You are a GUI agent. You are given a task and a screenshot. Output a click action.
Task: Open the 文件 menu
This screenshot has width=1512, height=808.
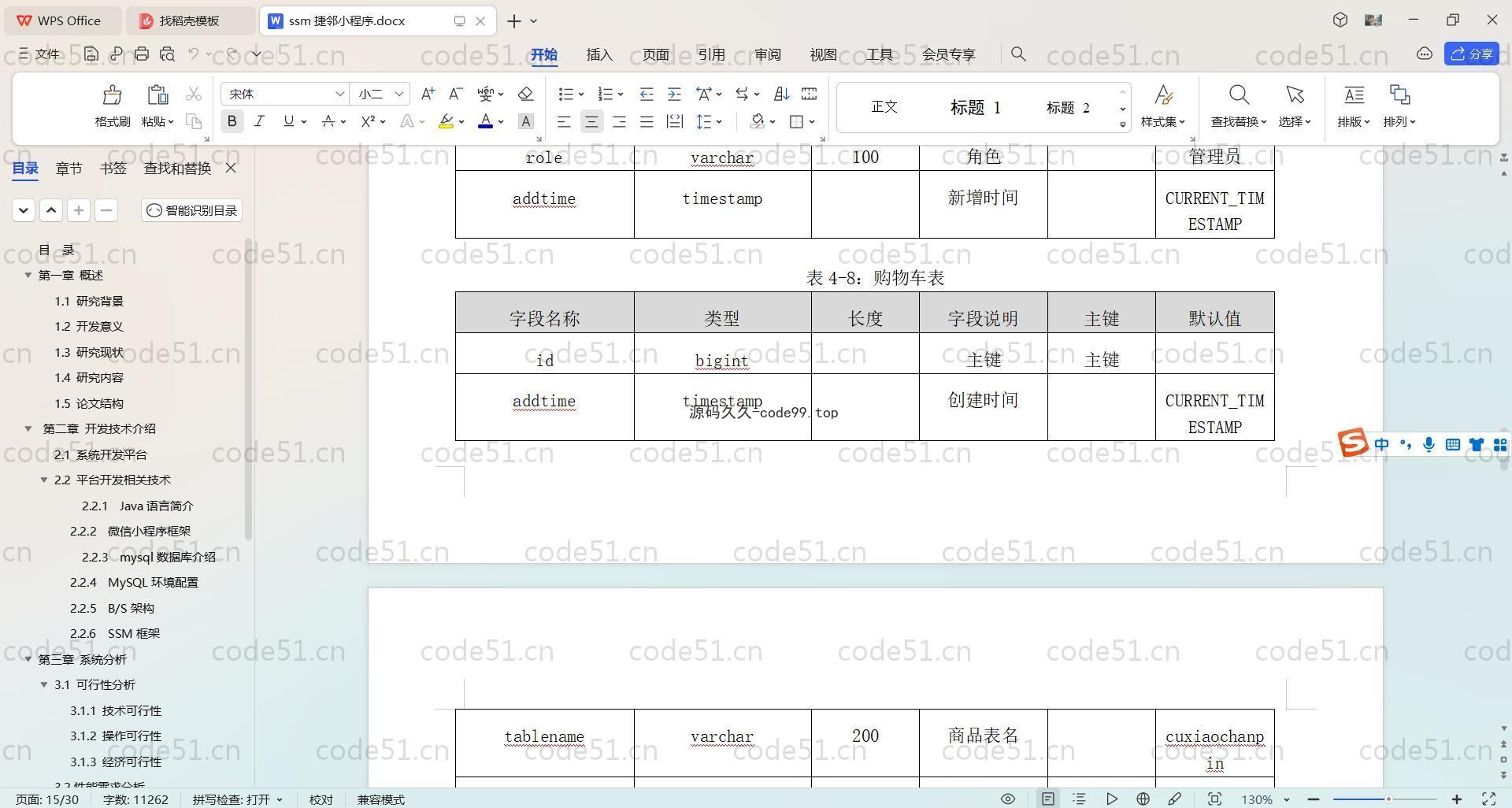pyautogui.click(x=39, y=54)
